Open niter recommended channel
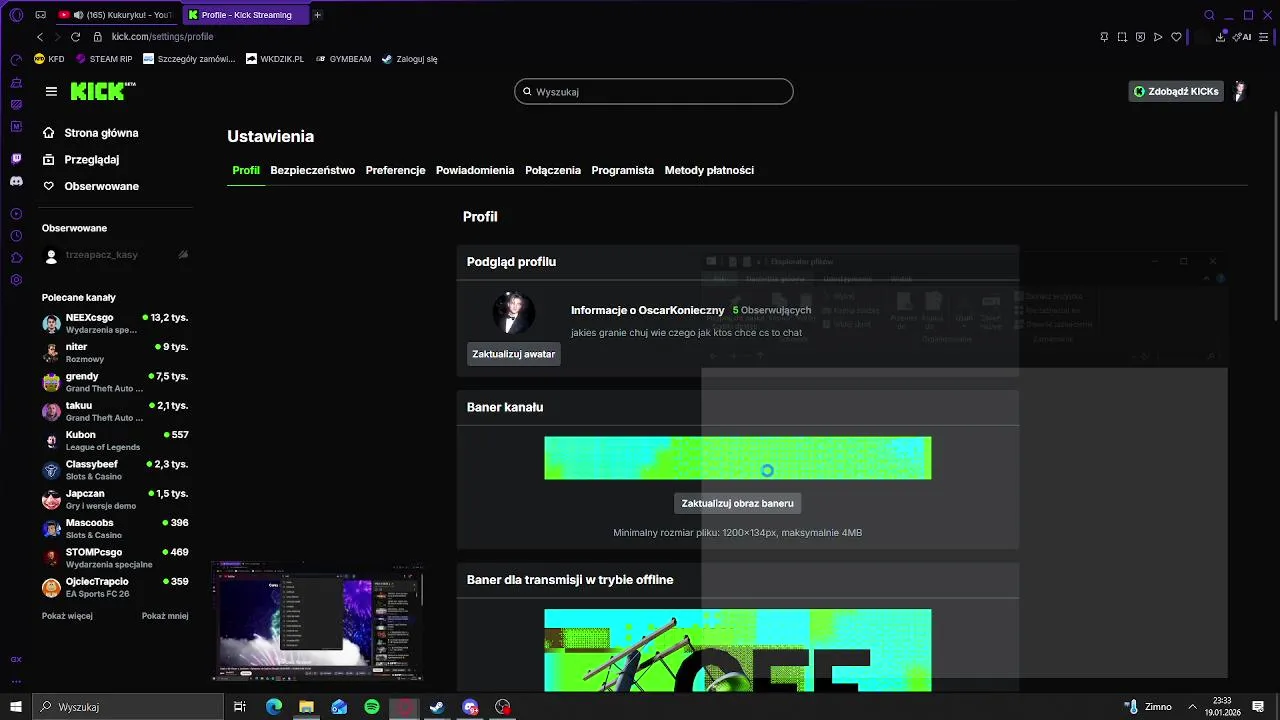 point(115,352)
